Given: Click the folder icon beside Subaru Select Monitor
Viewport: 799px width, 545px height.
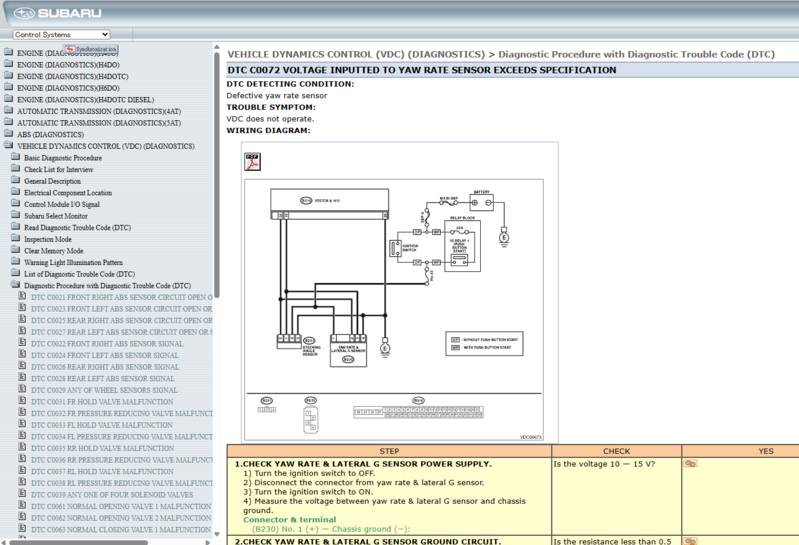Looking at the screenshot, I should pyautogui.click(x=16, y=215).
